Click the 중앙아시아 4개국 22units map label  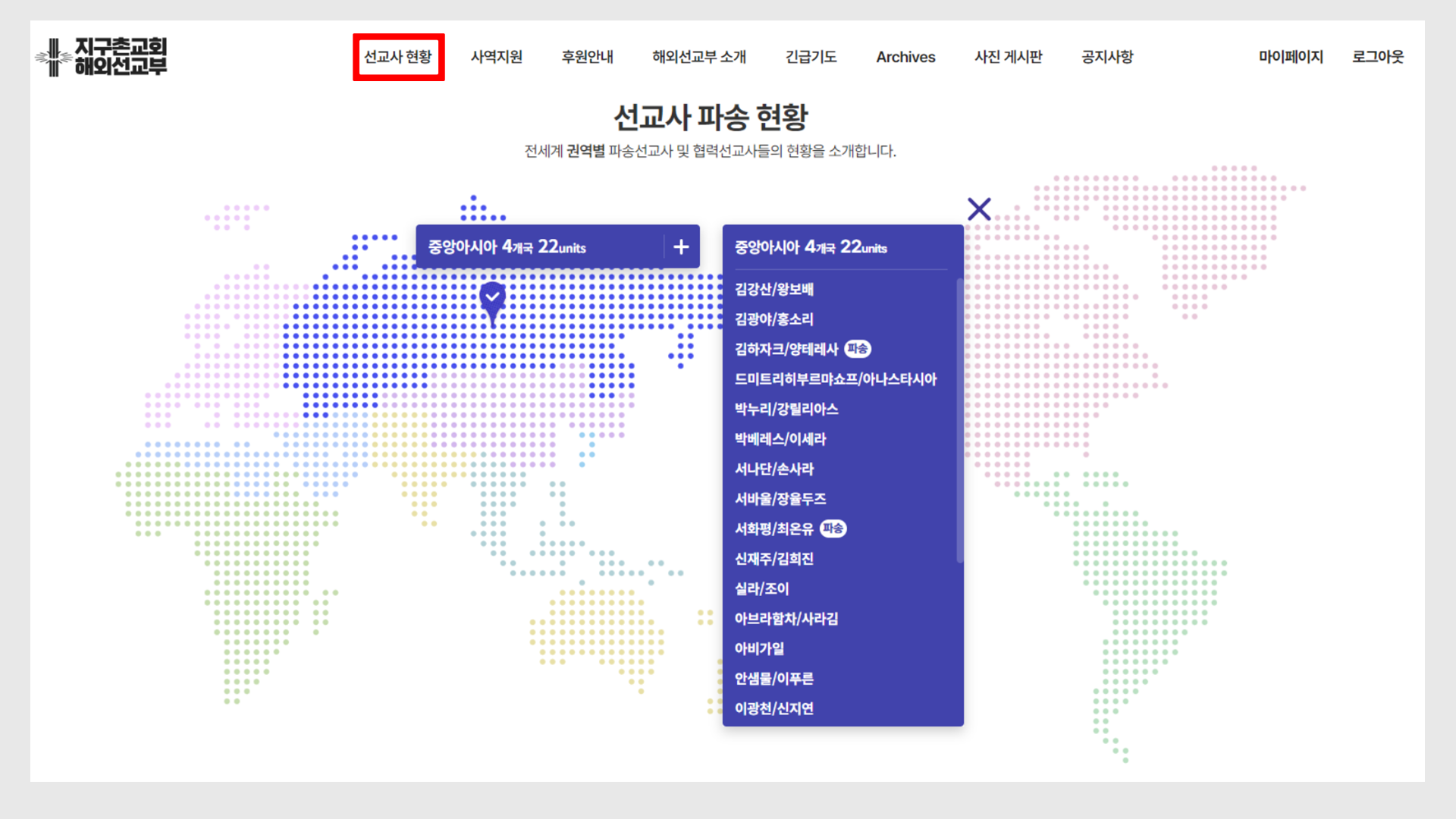pos(507,246)
